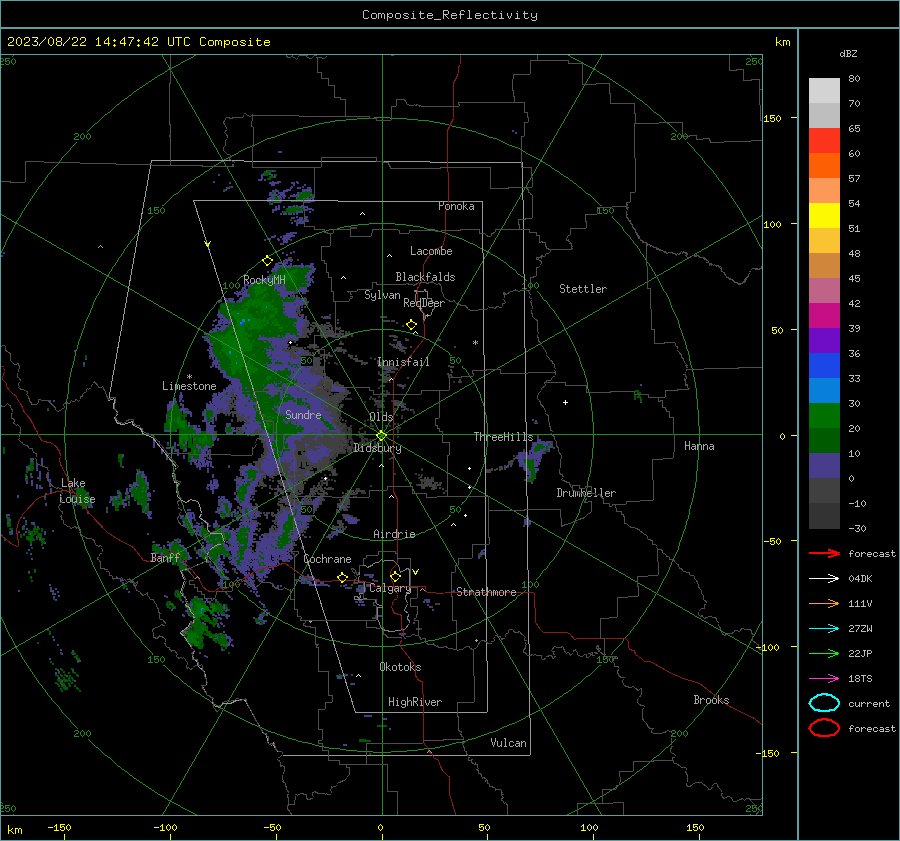The height and width of the screenshot is (841, 900).
Task: Click the Composite_Reflectivity title text
Action: click(449, 15)
